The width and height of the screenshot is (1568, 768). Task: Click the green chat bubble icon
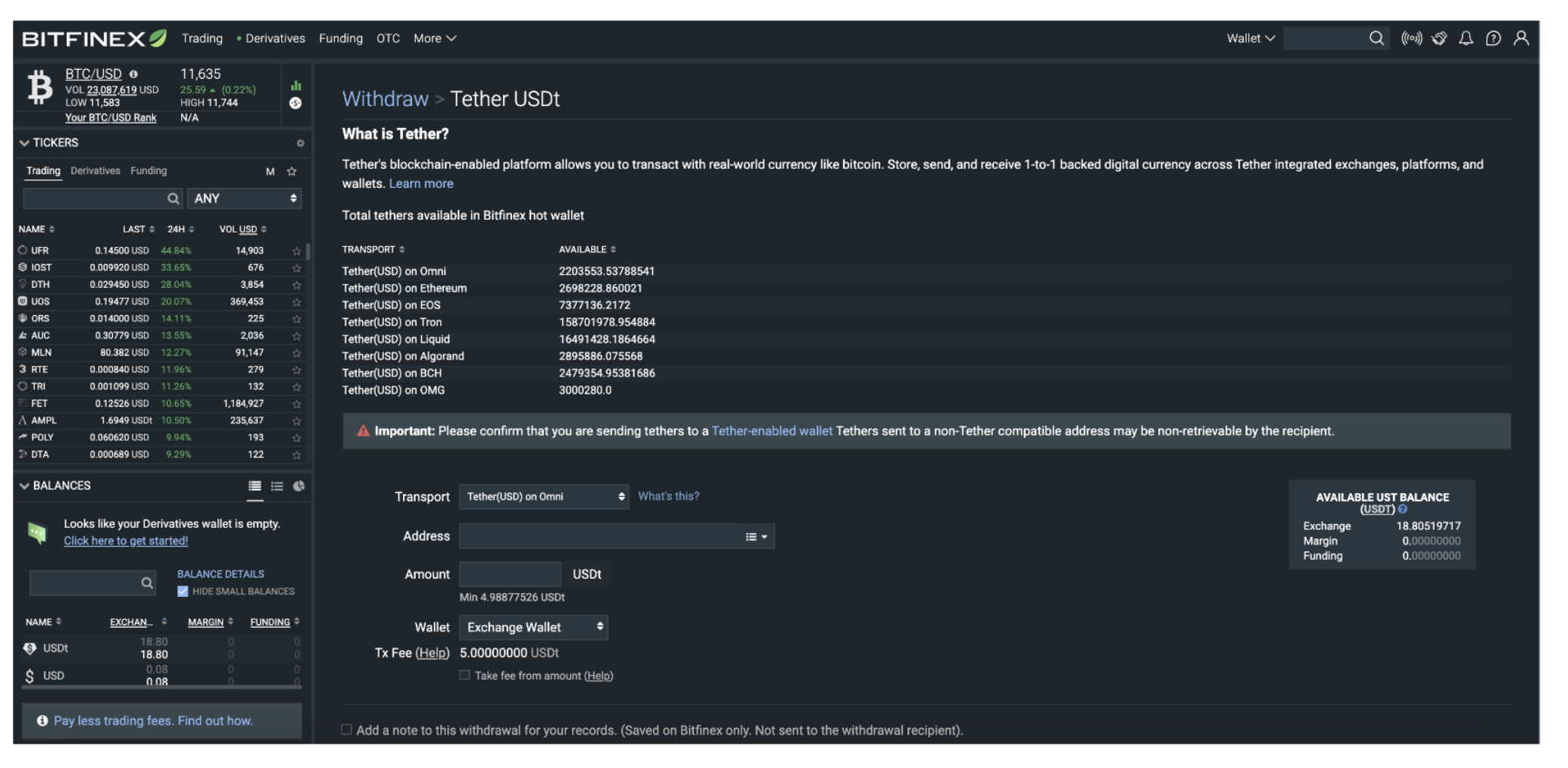(x=37, y=532)
